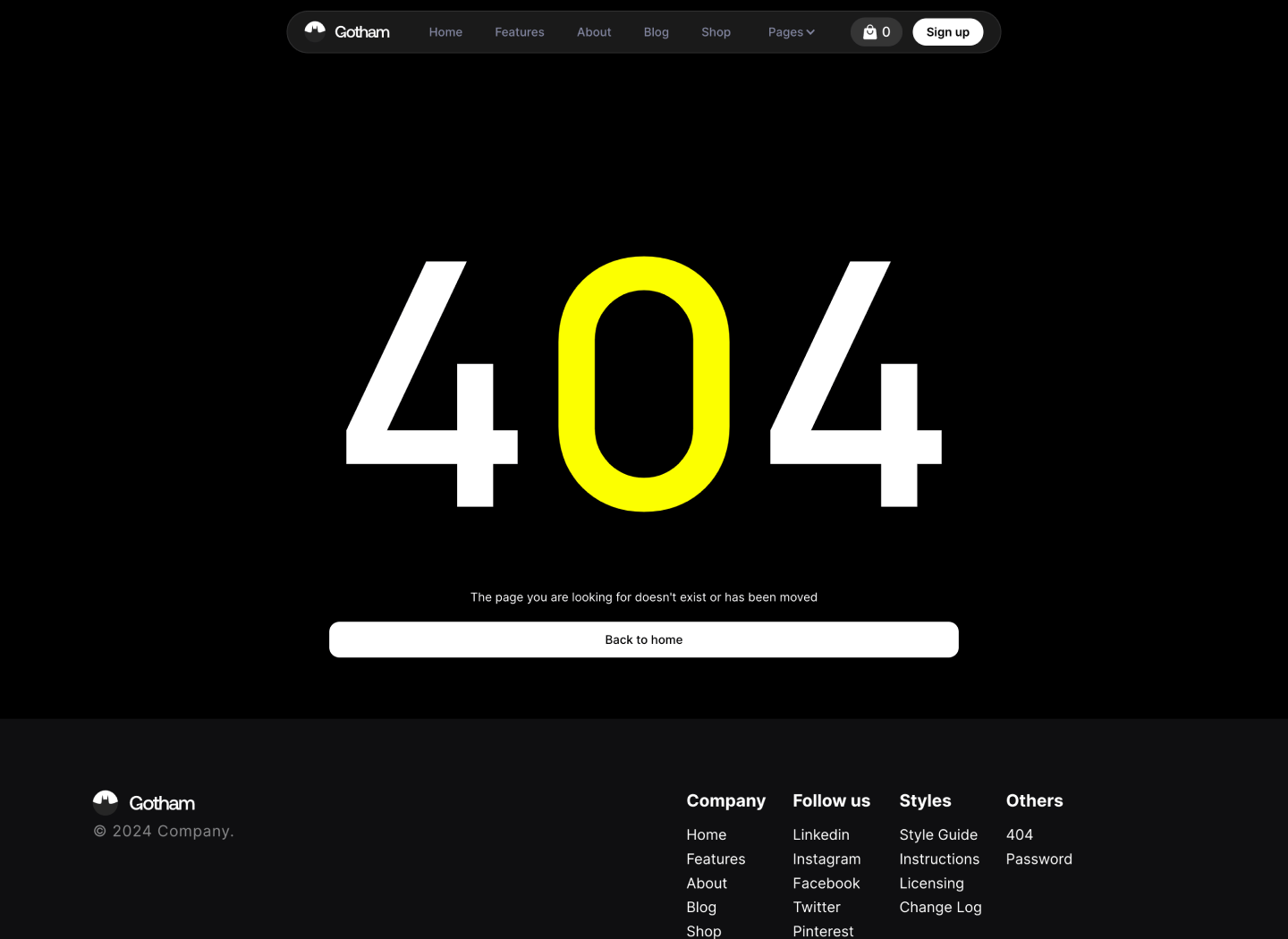Visit the Instagram link under Follow us

point(826,859)
